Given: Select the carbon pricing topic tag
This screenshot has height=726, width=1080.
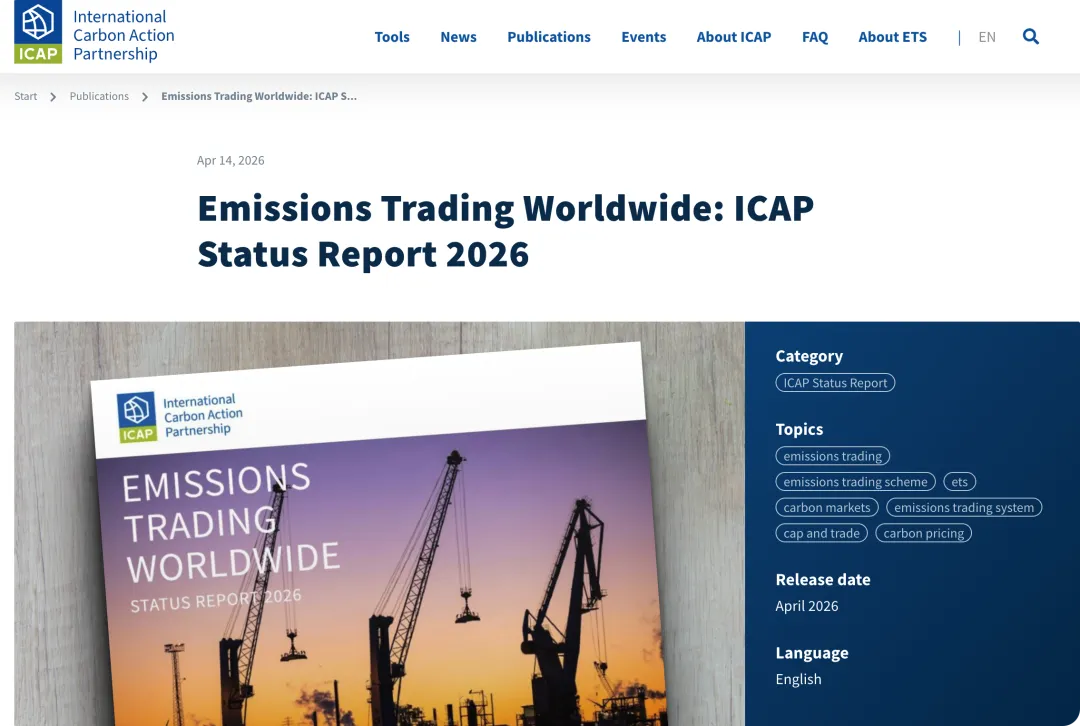Looking at the screenshot, I should click(x=923, y=533).
